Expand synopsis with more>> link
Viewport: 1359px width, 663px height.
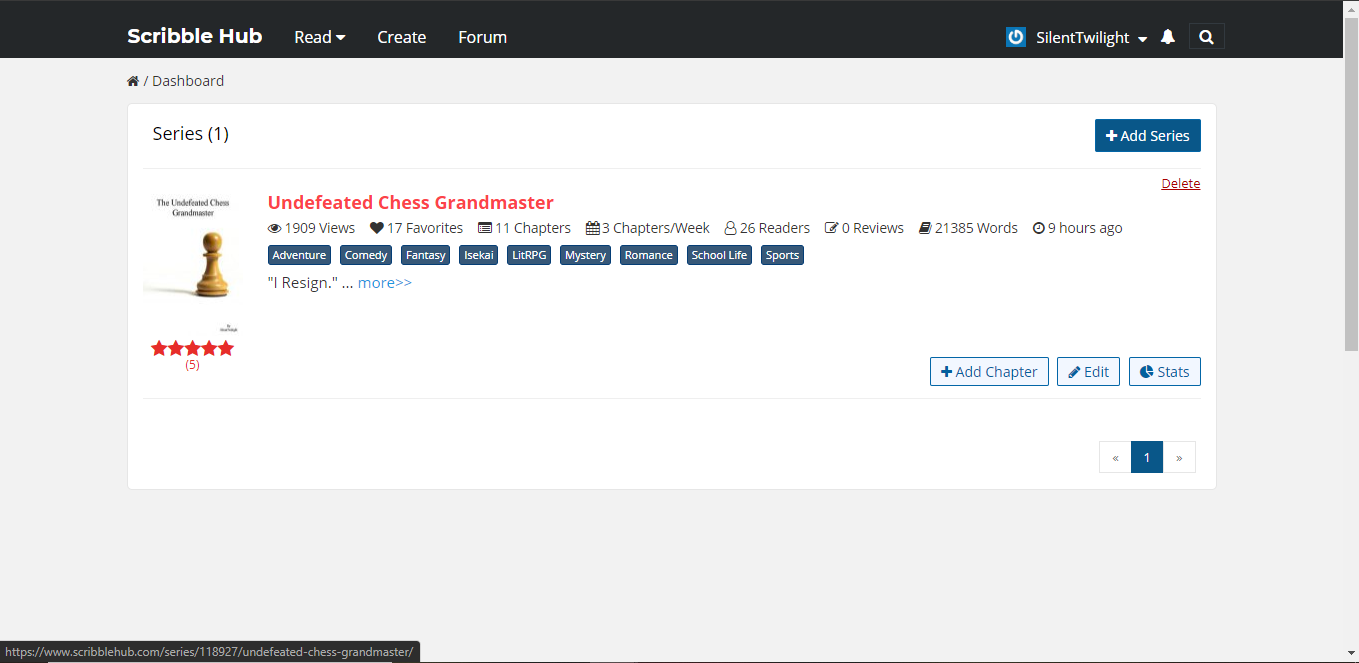point(385,283)
